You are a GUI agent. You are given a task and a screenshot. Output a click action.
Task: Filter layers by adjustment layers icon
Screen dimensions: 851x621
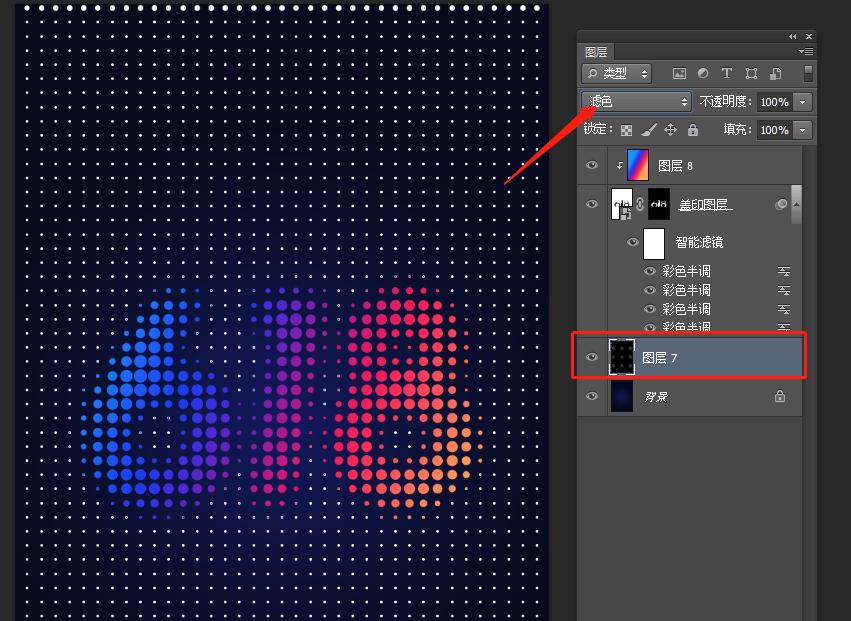[703, 73]
